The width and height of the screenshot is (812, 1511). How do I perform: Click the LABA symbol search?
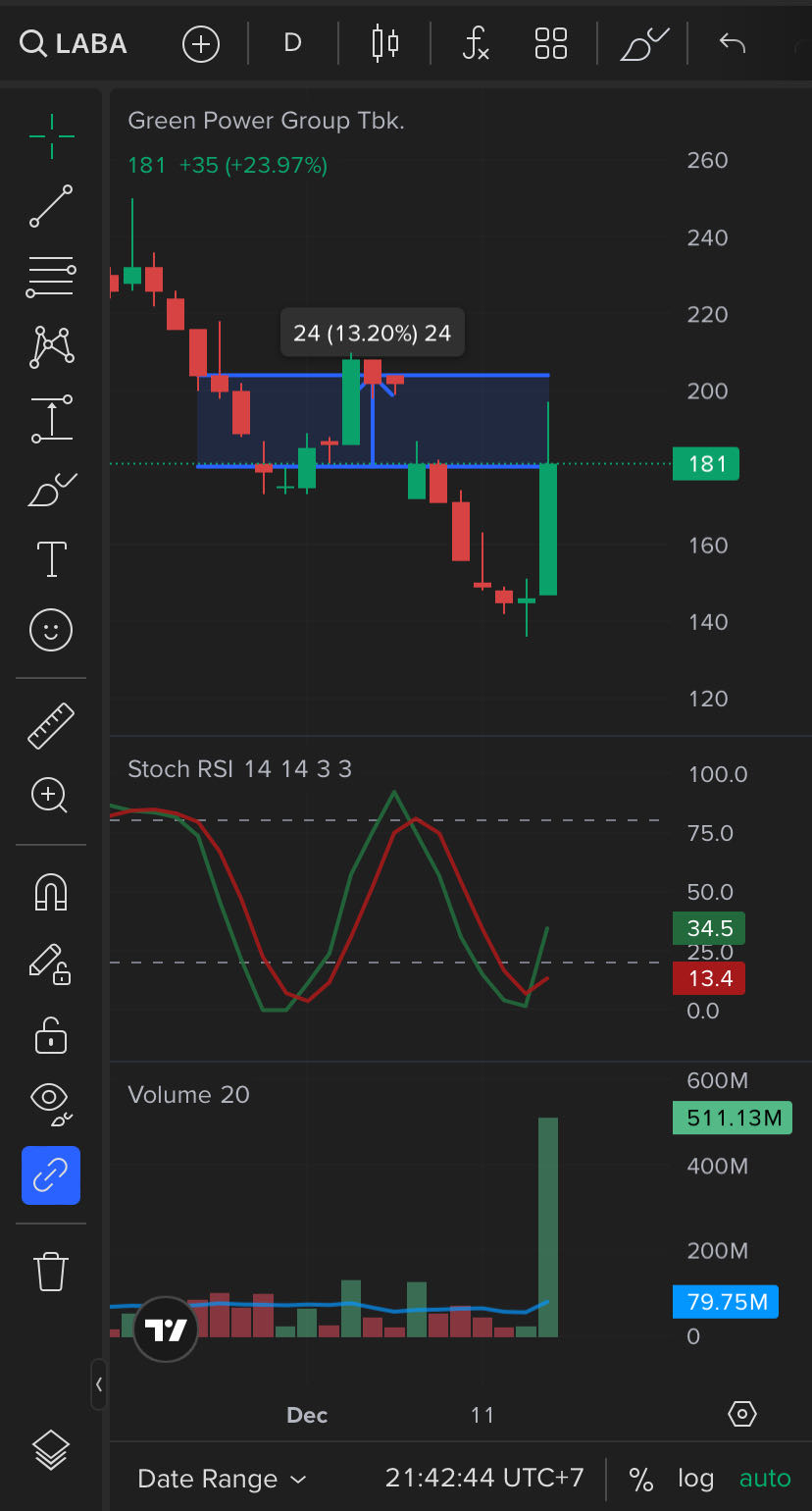point(75,44)
